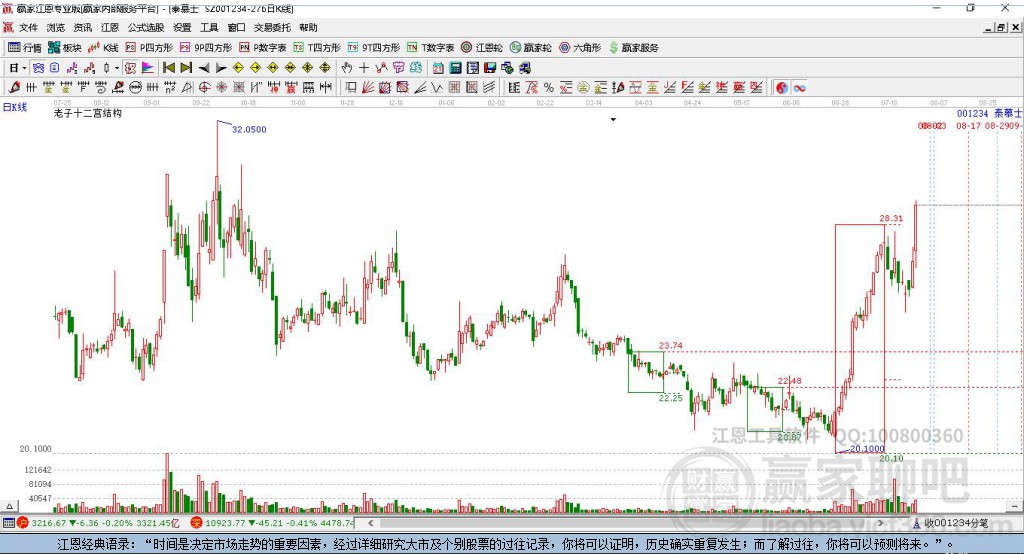Select the n² time cycle tool
This screenshot has width=1024, height=554.
pyautogui.click(x=170, y=88)
